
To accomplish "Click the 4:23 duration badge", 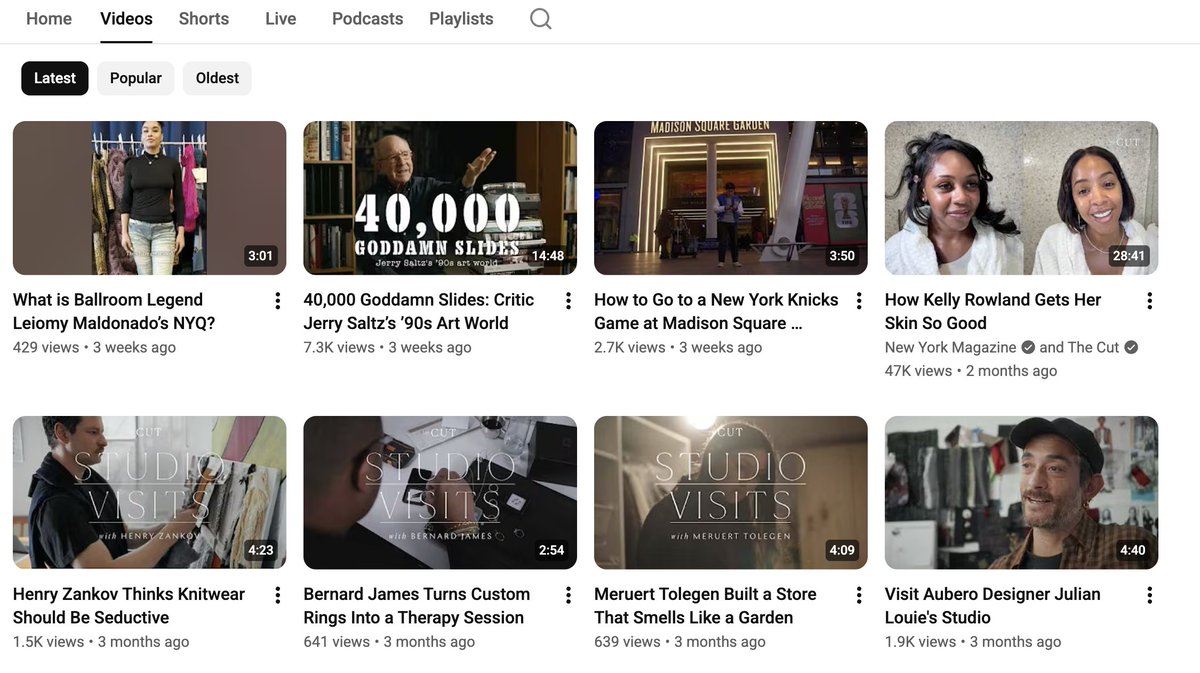I will pyautogui.click(x=261, y=550).
